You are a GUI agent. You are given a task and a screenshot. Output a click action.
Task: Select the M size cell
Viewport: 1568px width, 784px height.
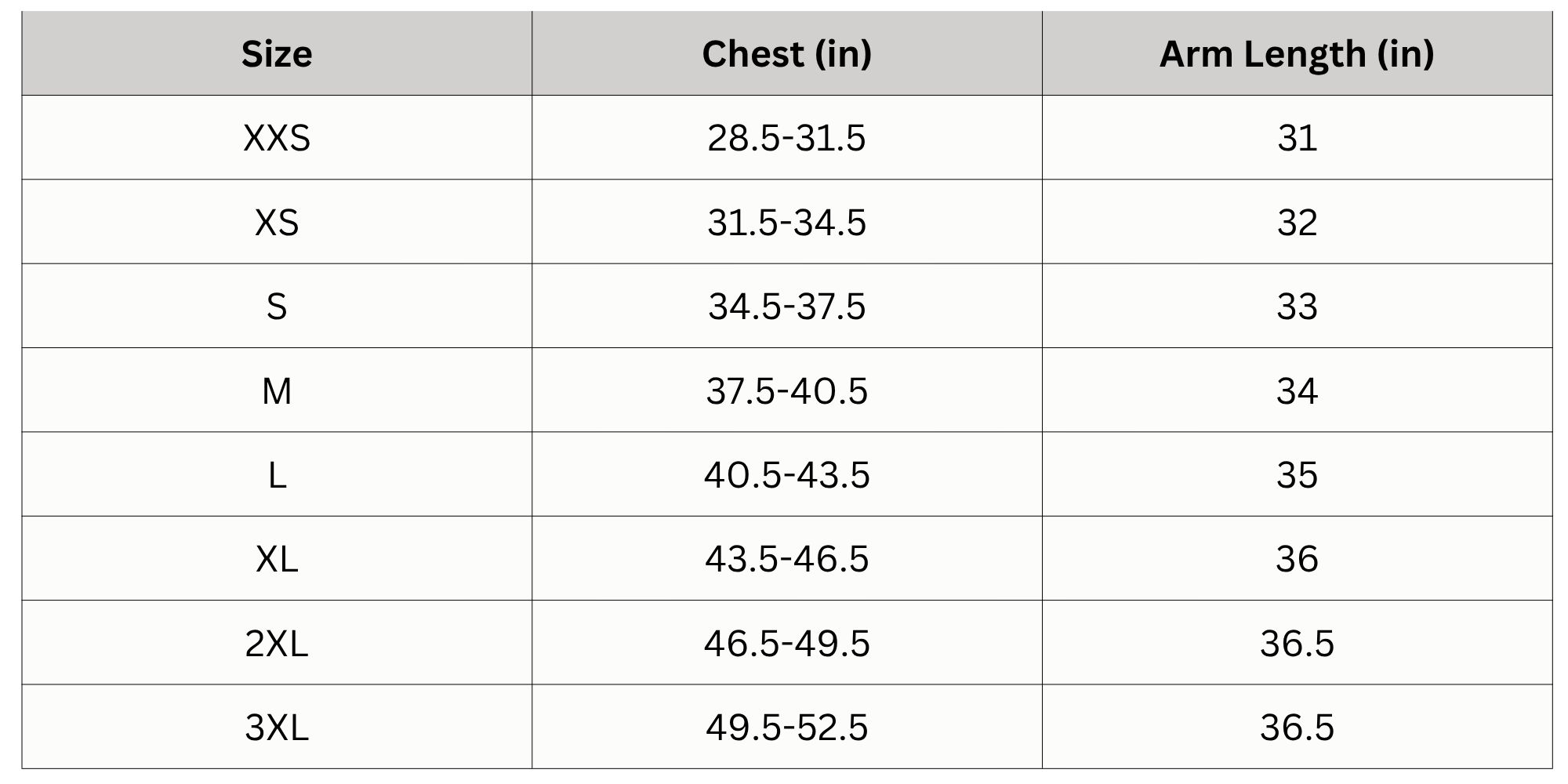277,390
